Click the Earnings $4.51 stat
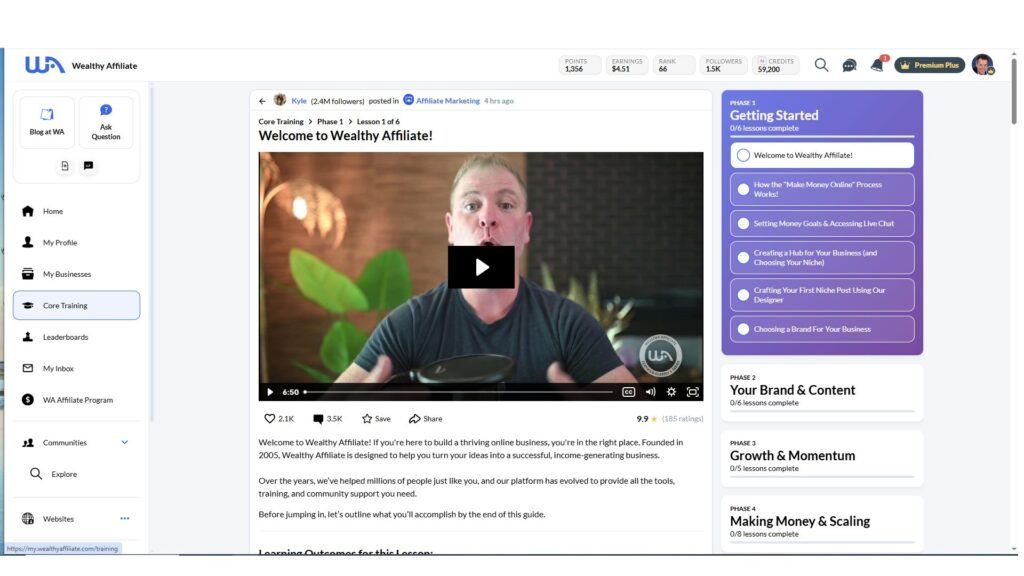1024x576 pixels. (x=627, y=65)
